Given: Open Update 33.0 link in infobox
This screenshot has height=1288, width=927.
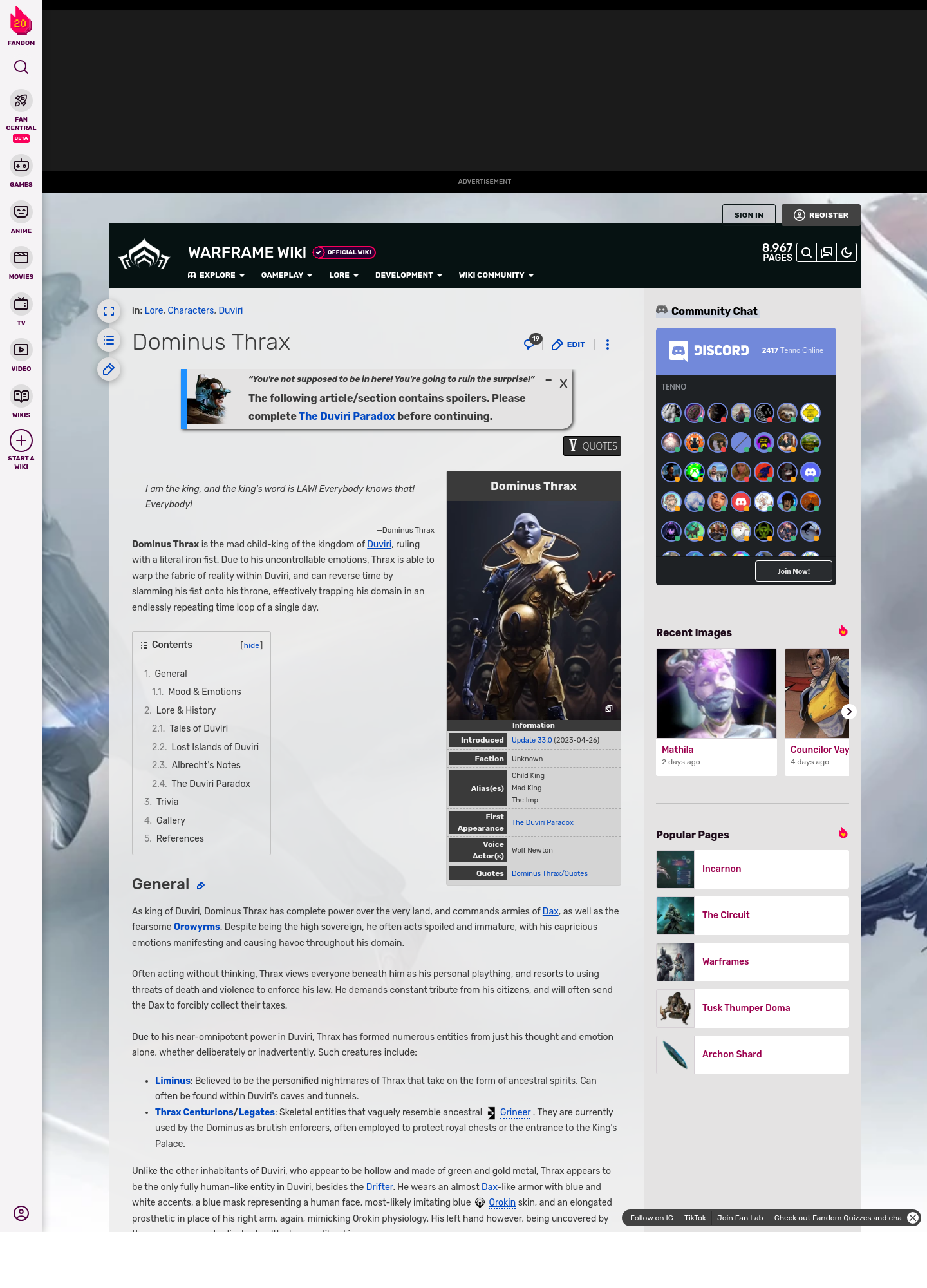Looking at the screenshot, I should (x=532, y=740).
